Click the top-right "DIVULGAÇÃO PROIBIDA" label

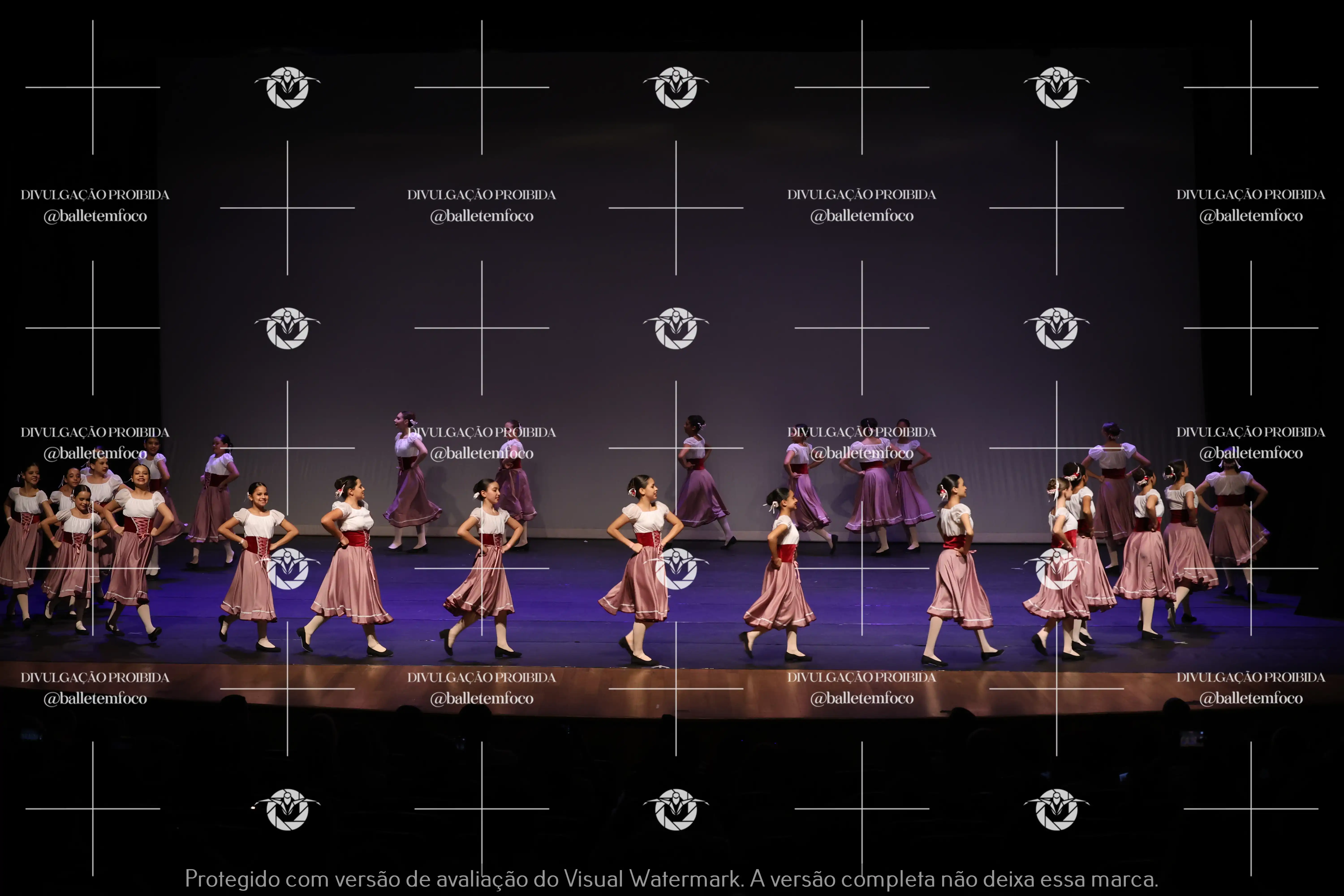coord(1250,195)
